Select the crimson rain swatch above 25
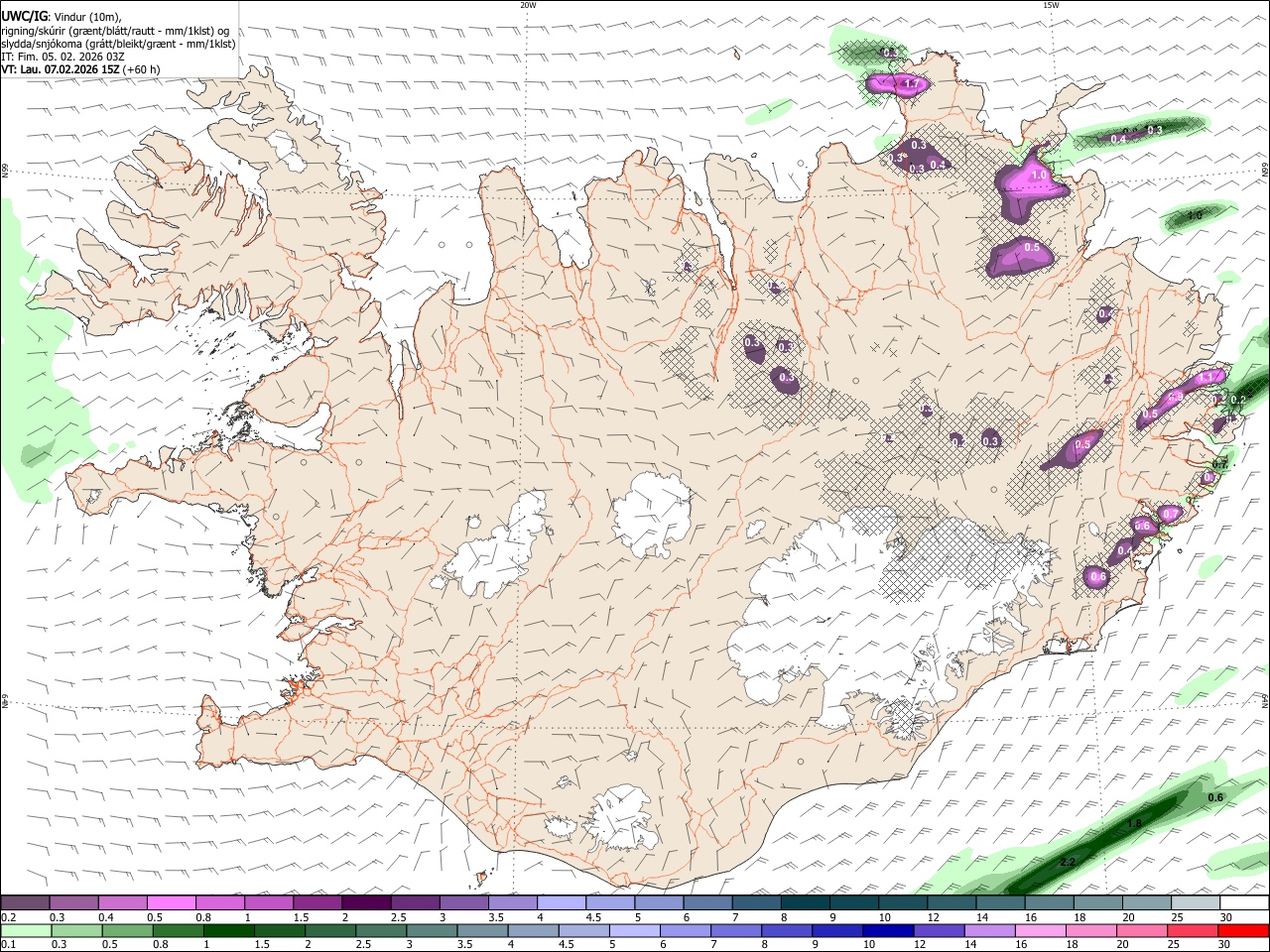 point(1192,931)
